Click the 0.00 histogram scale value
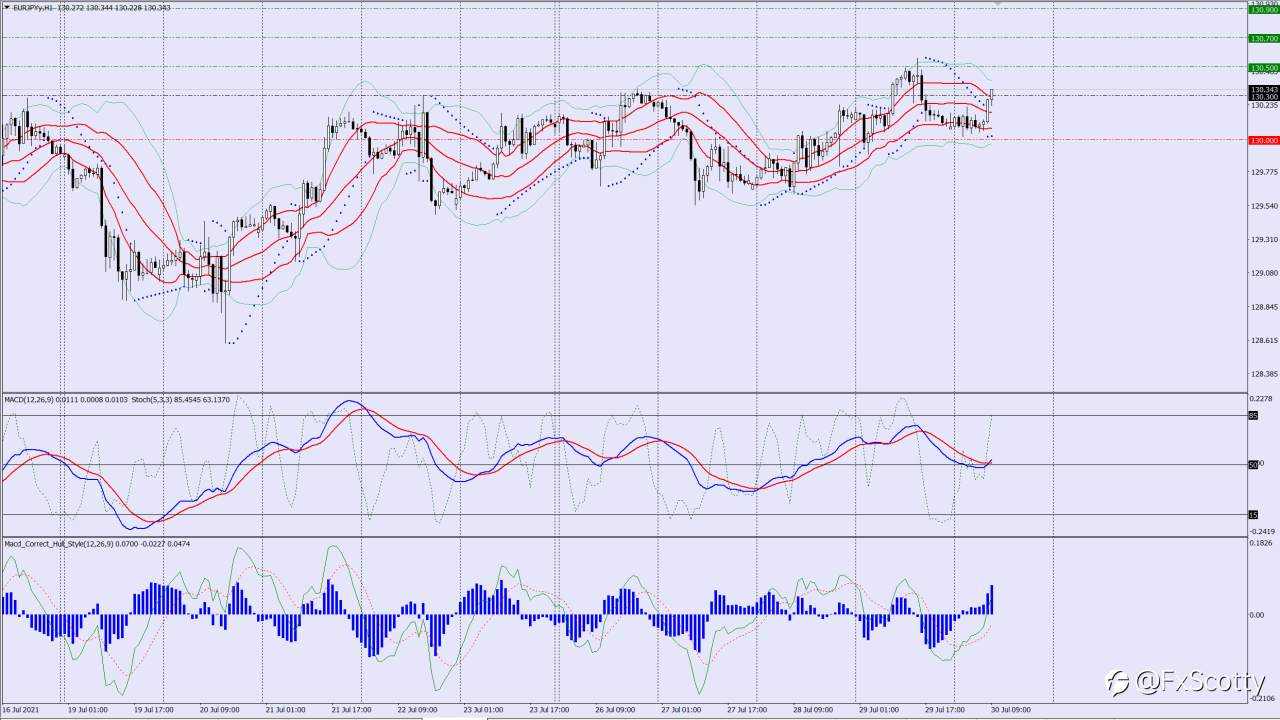Image resolution: width=1280 pixels, height=720 pixels. pyautogui.click(x=1258, y=614)
